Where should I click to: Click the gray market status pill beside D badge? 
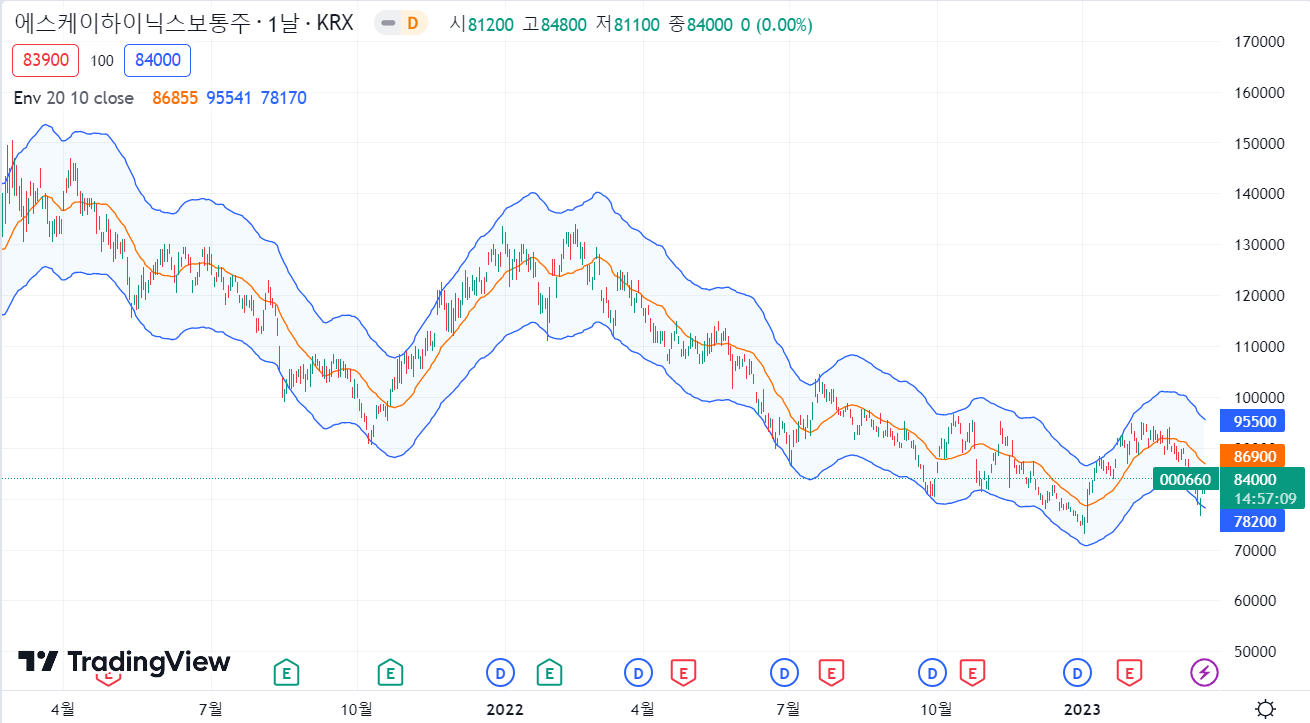[x=388, y=23]
